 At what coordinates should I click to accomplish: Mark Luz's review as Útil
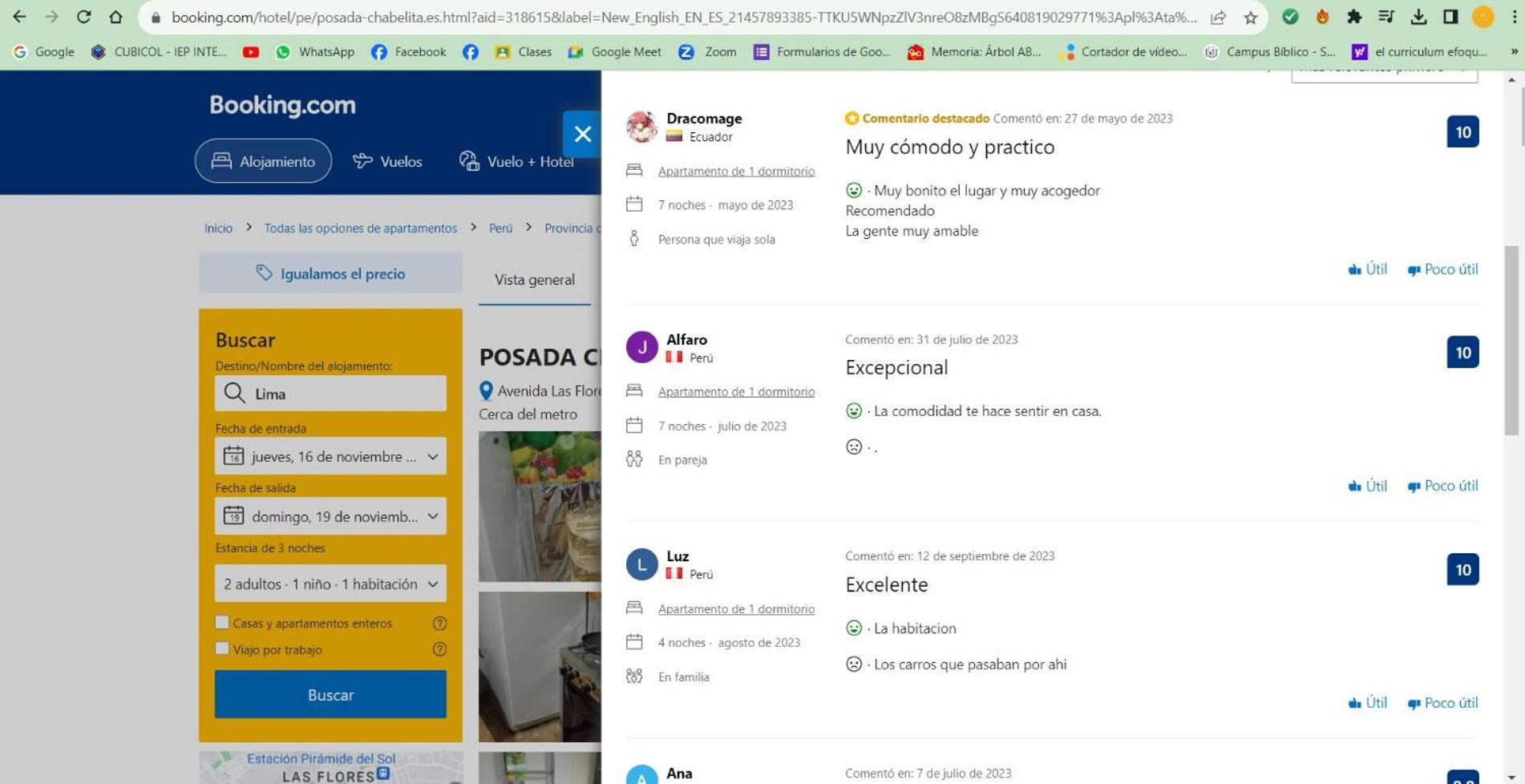pos(1368,703)
